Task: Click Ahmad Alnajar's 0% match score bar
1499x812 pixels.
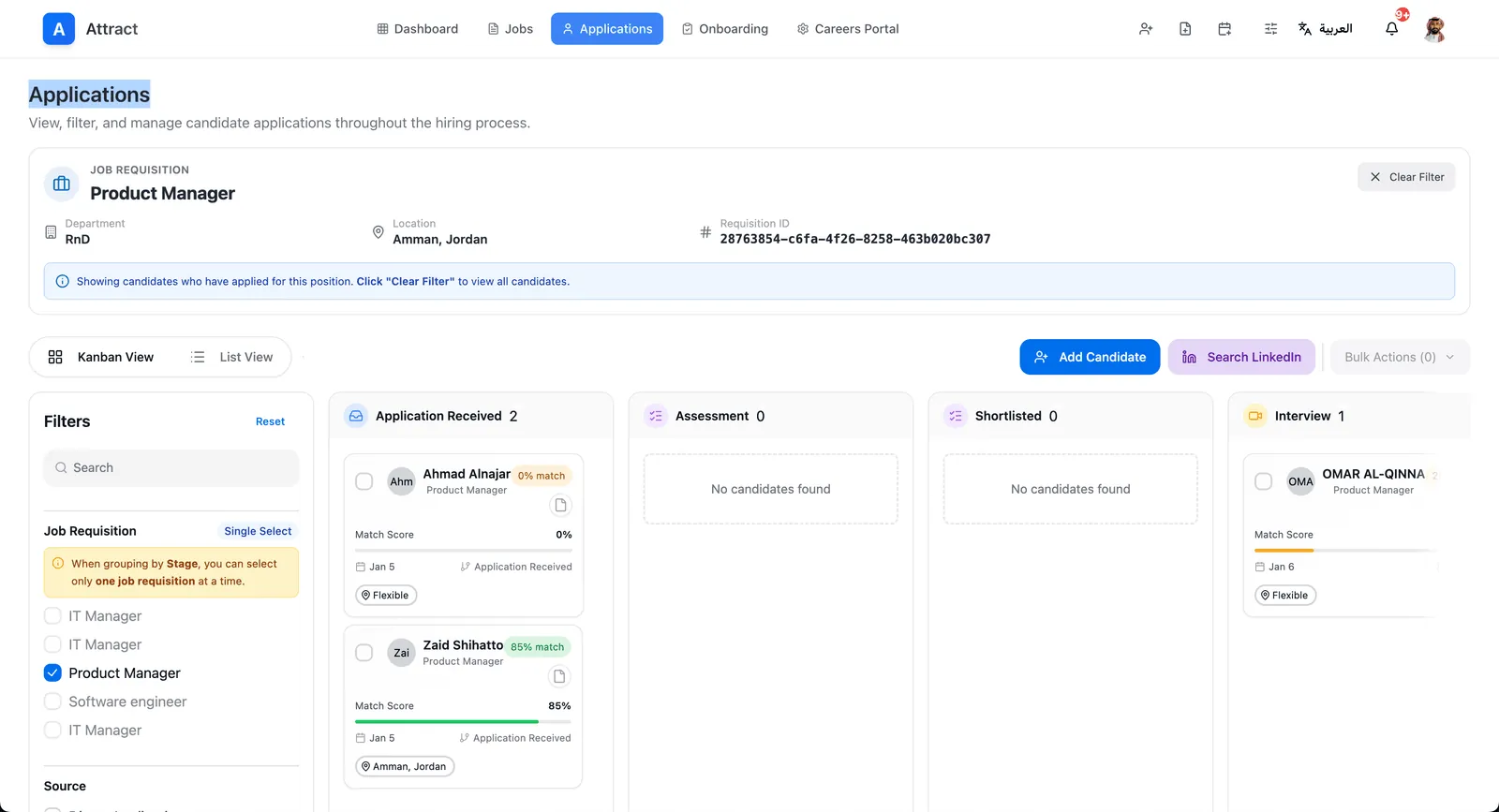Action: (x=464, y=551)
